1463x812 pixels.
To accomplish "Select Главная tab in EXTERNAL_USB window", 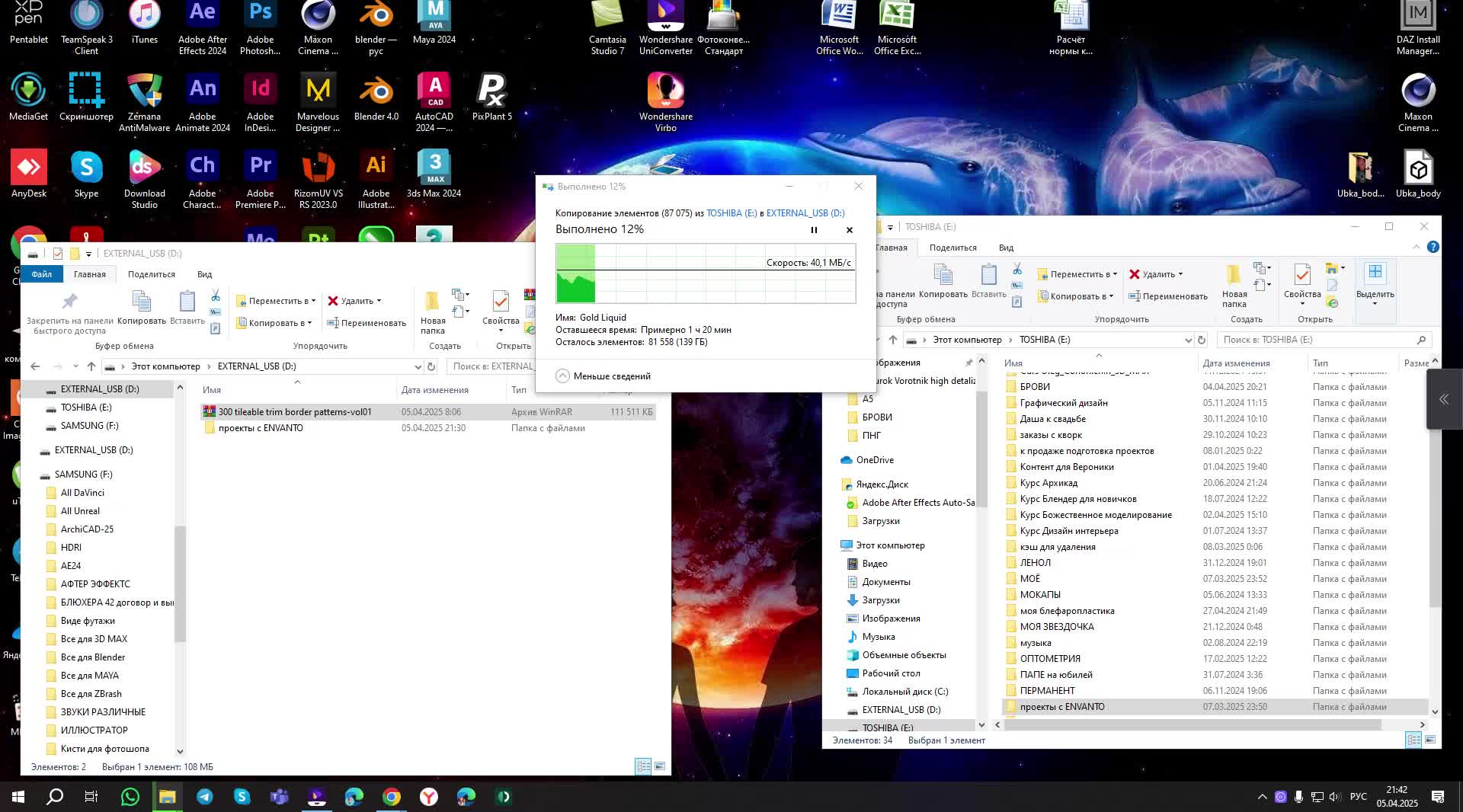I will pyautogui.click(x=90, y=274).
